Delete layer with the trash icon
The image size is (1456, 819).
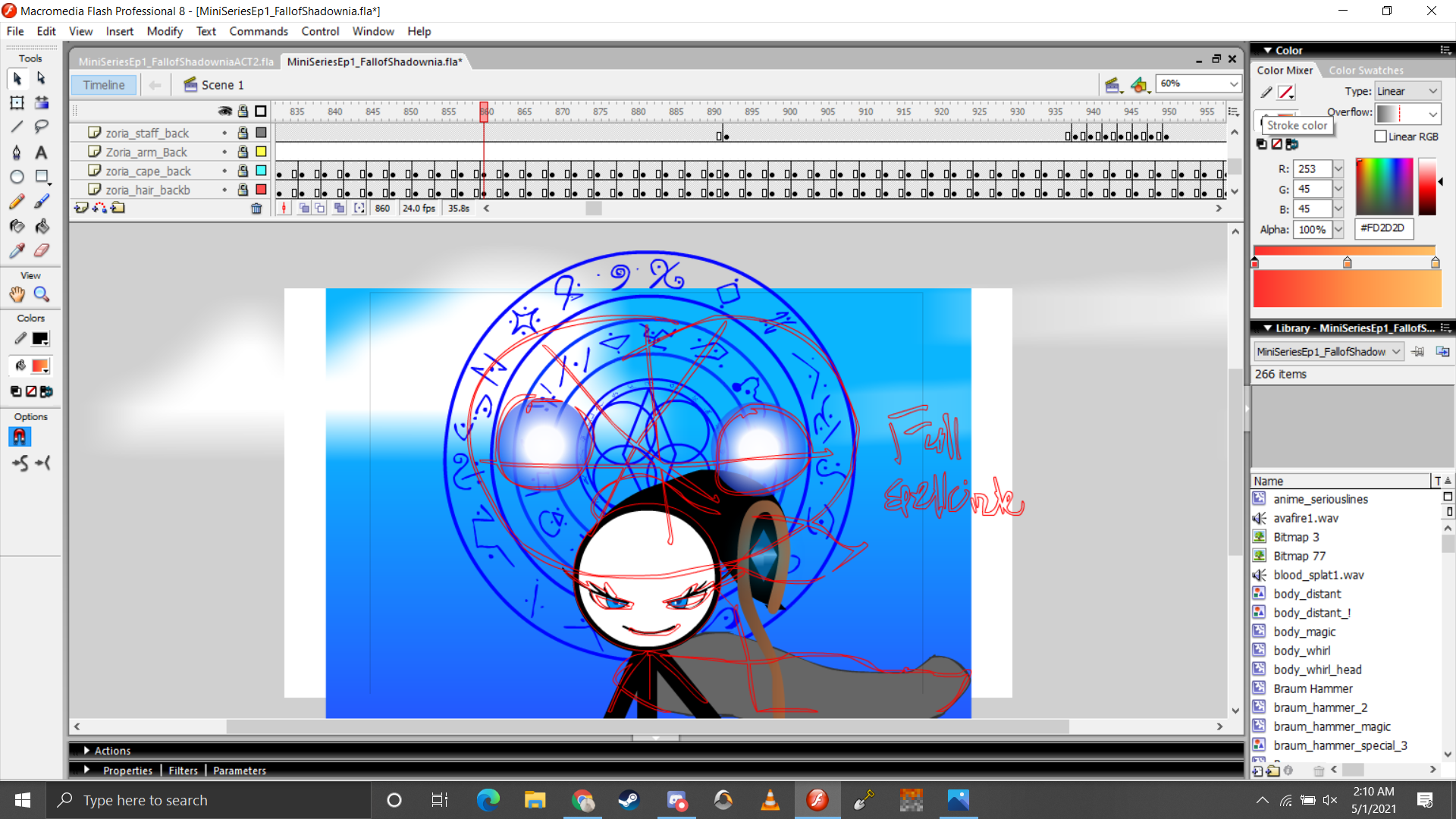click(256, 209)
